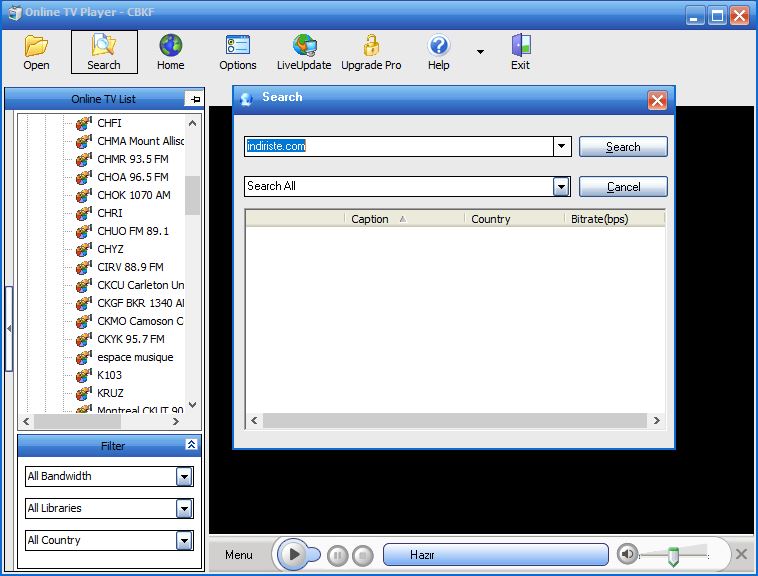Click the station icon beside CHYZ

click(x=84, y=249)
